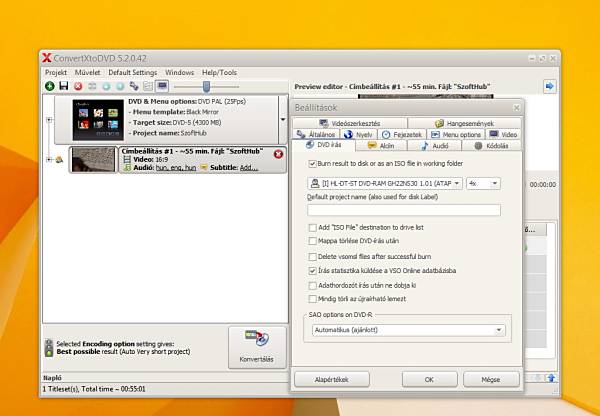The image size is (600, 416).
Task: Check Adathordozót írás után ne dobja ki
Action: (312, 285)
